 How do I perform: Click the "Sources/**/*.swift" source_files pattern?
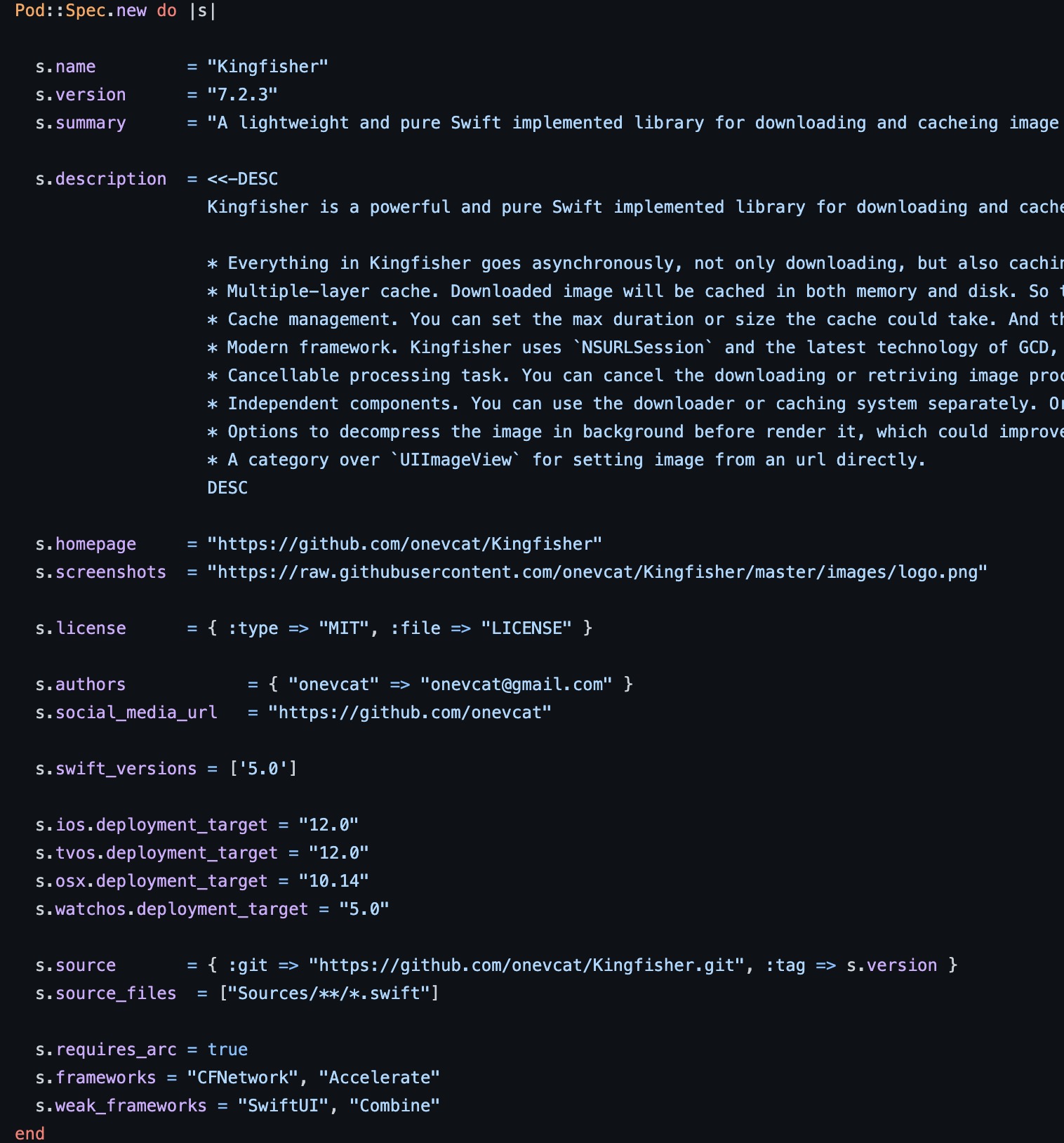click(329, 993)
